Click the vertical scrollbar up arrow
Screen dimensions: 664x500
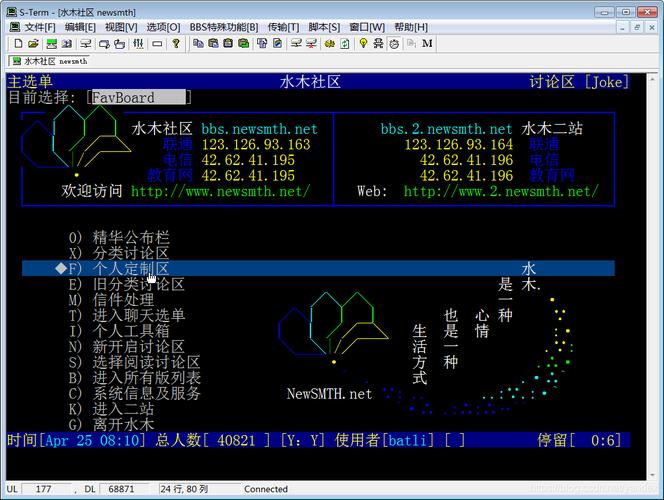tap(653, 77)
